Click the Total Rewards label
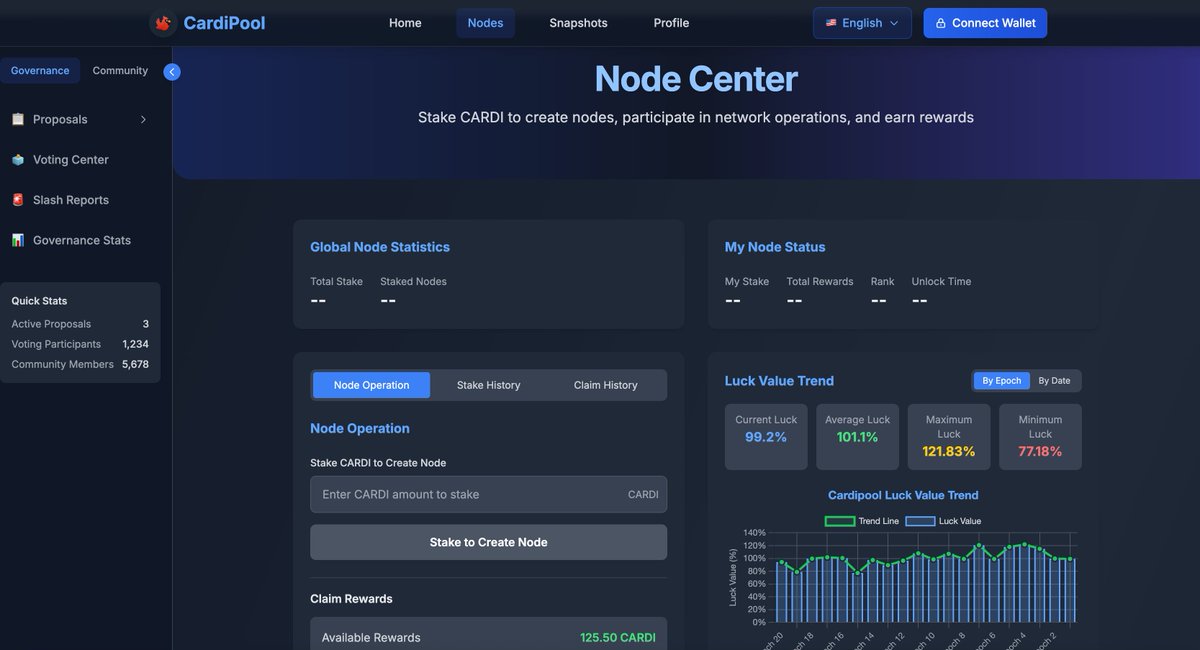The width and height of the screenshot is (1200, 650). pyautogui.click(x=820, y=282)
